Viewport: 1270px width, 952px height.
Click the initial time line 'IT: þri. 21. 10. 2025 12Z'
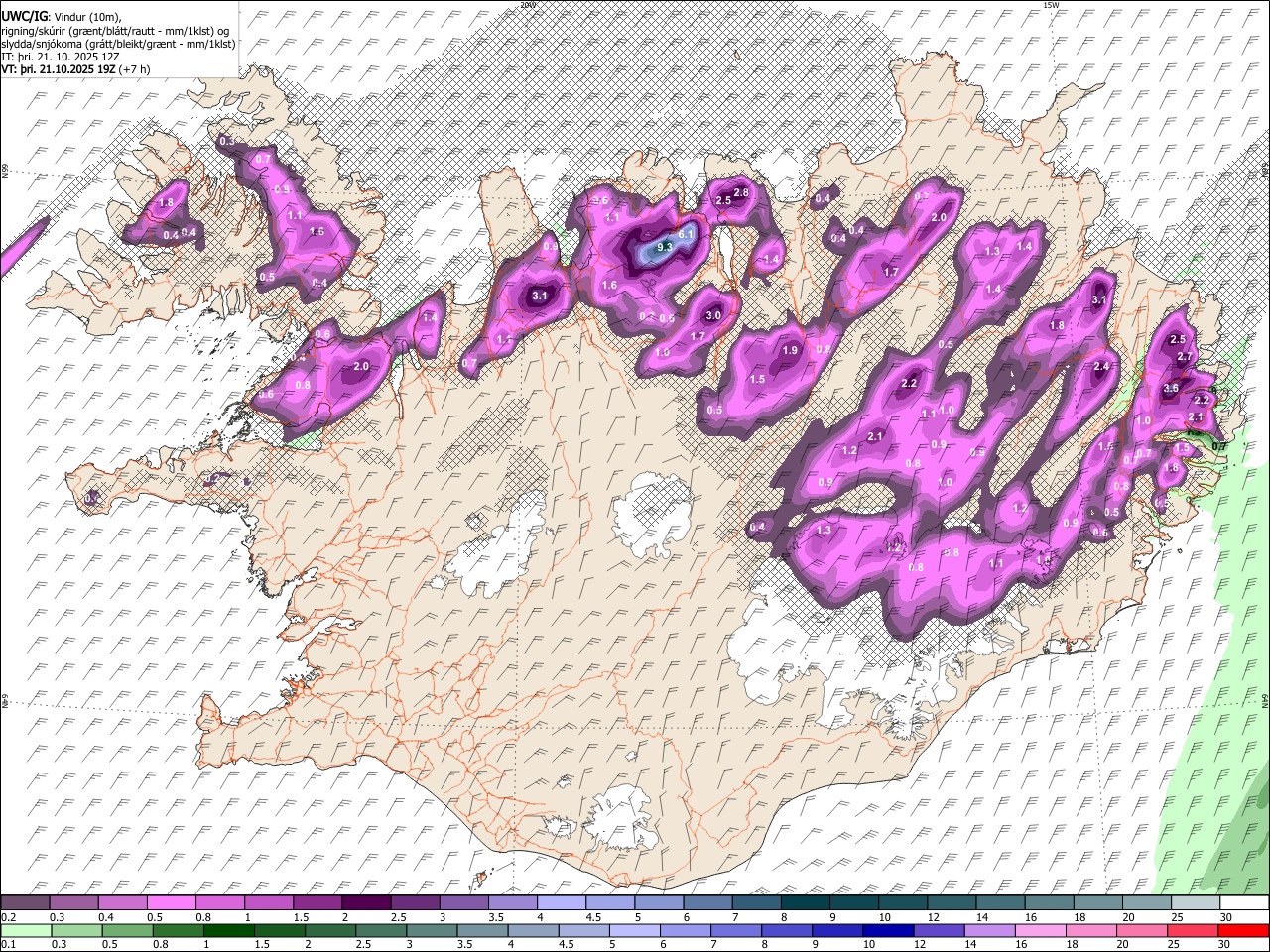click(61, 57)
